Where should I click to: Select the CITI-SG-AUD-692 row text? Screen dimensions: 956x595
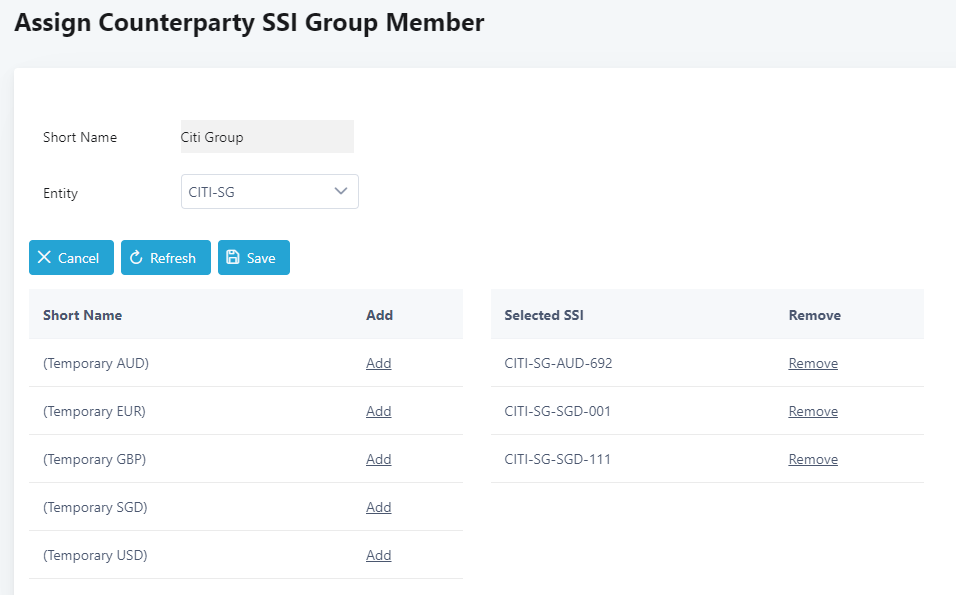pyautogui.click(x=558, y=364)
